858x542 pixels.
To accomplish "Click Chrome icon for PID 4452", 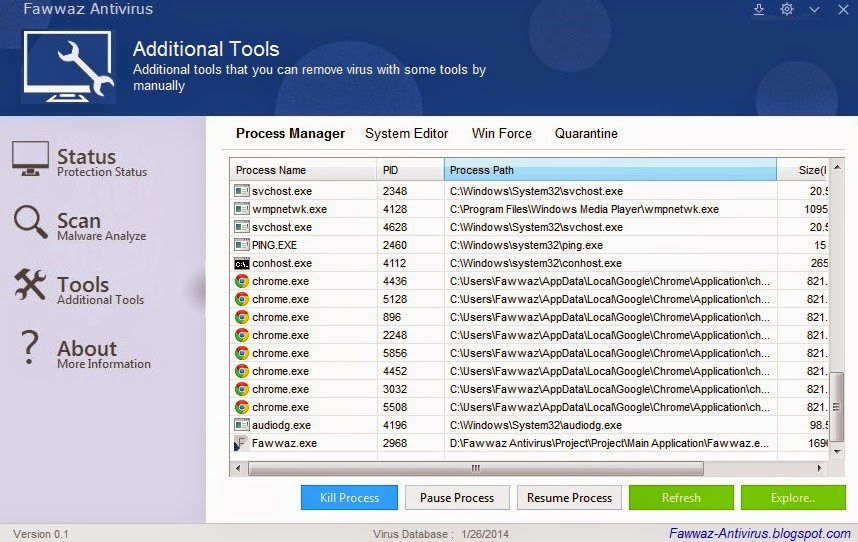I will (x=242, y=371).
